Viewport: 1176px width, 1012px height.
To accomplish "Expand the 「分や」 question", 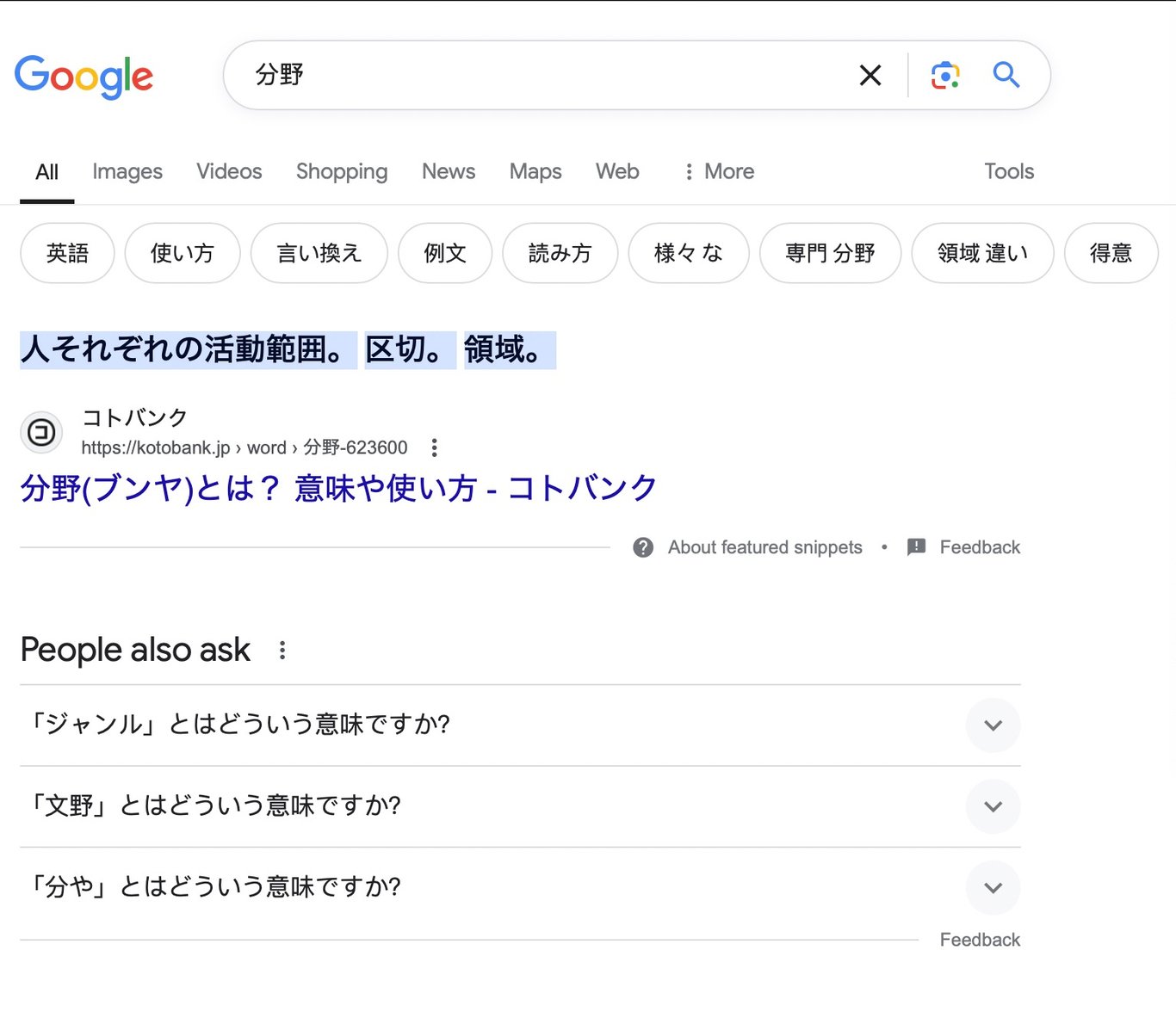I will point(520,887).
